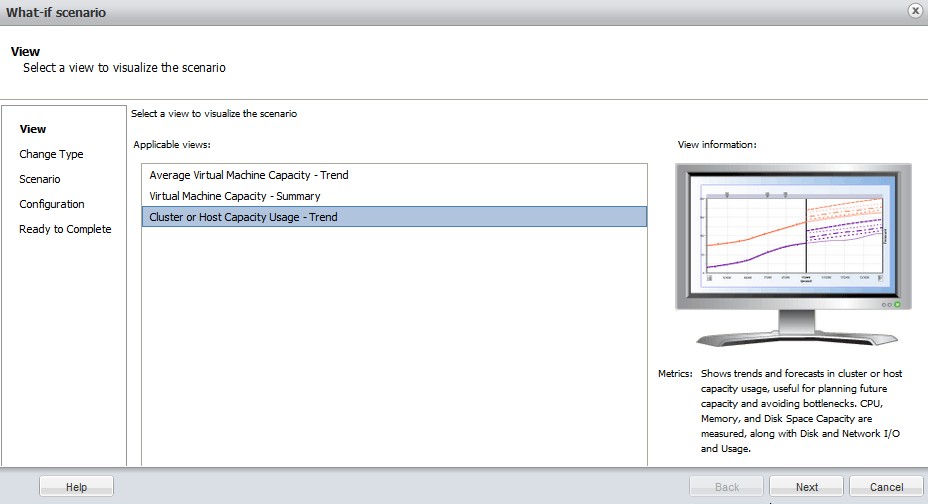Screen dimensions: 928x504
Task: Close the What-if scenario dialog
Action: tap(914, 11)
